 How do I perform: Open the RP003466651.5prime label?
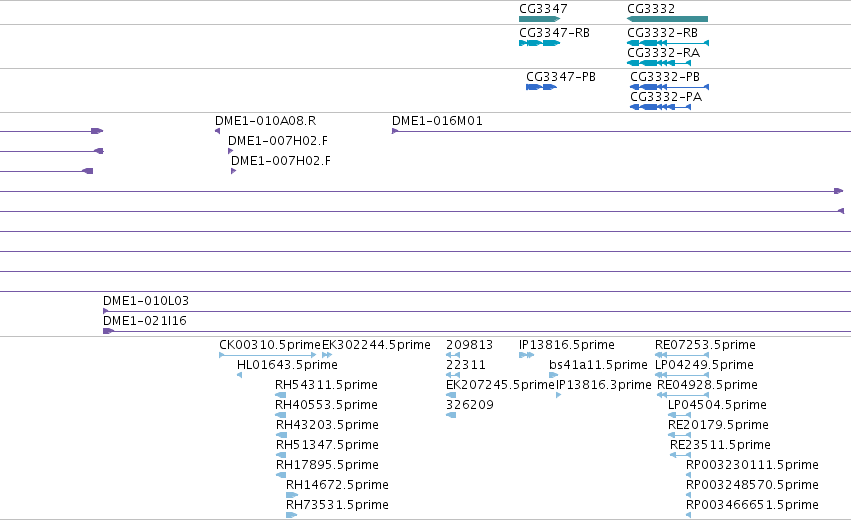click(752, 504)
